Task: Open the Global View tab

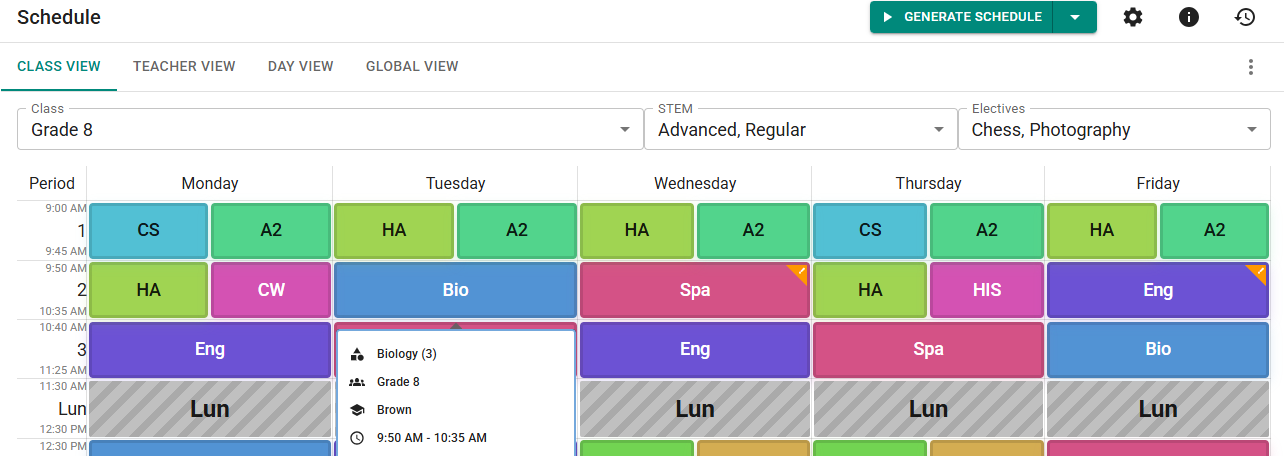Action: [412, 67]
